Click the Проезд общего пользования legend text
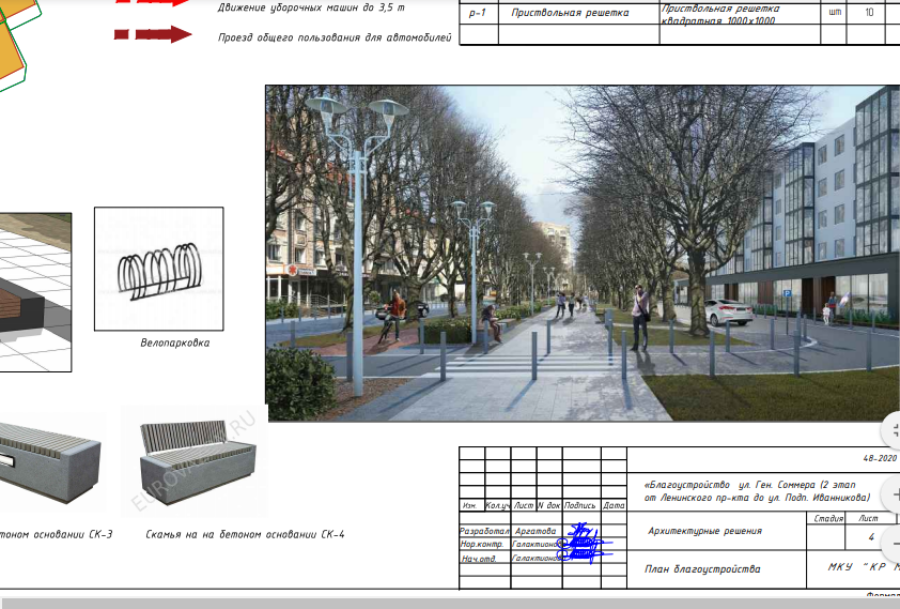This screenshot has height=609, width=900. [x=334, y=38]
